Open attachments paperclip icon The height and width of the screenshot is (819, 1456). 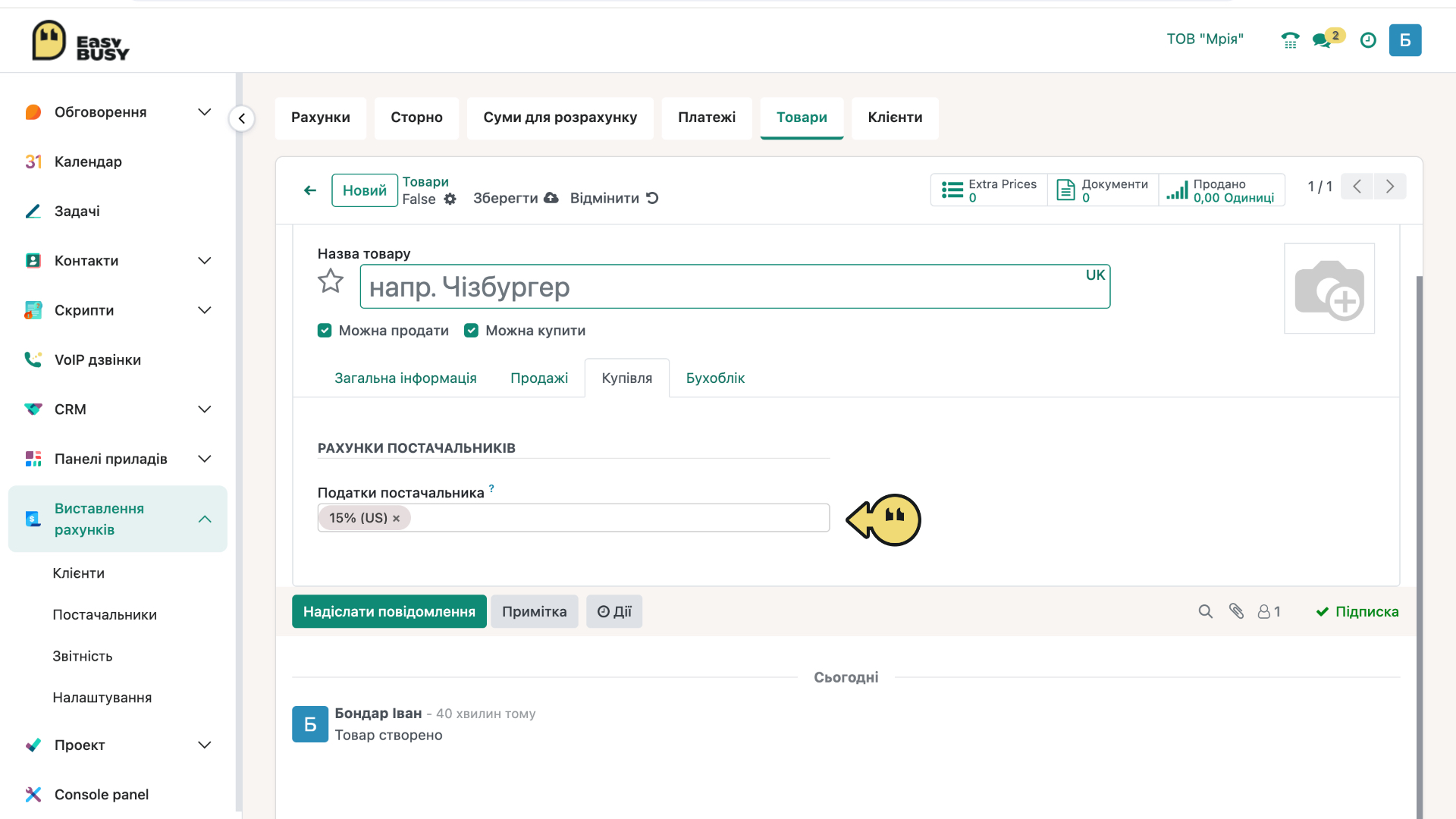1236,611
